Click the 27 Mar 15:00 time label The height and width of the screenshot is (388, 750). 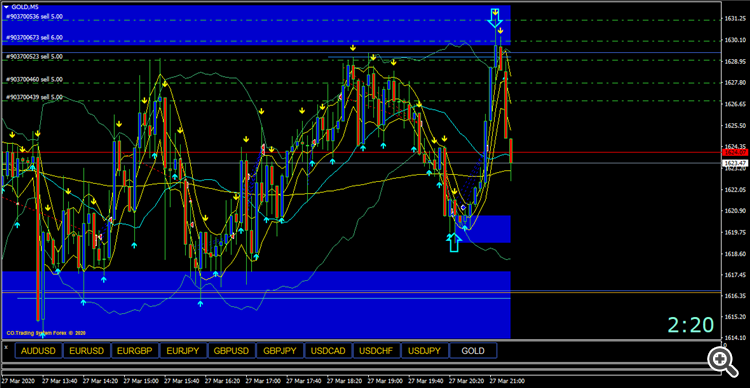(x=140, y=381)
